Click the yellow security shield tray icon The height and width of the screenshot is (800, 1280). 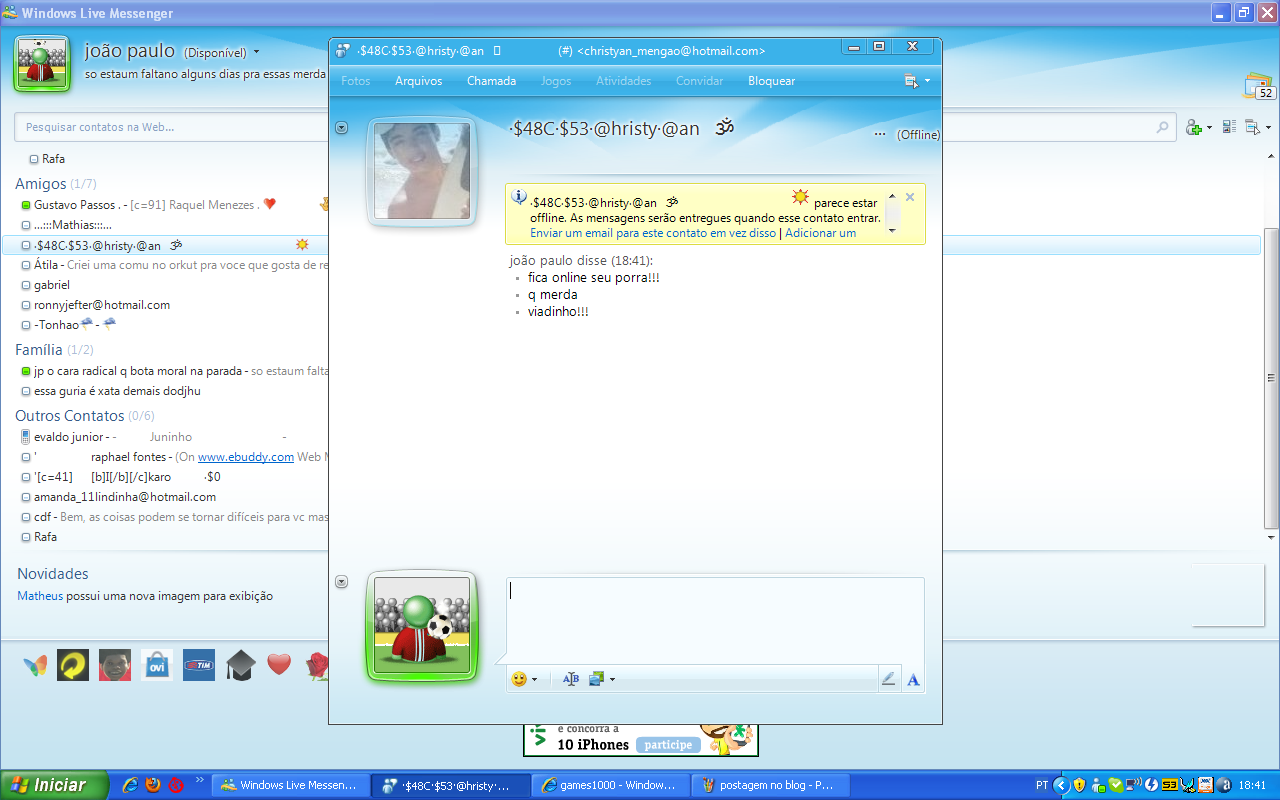1080,785
